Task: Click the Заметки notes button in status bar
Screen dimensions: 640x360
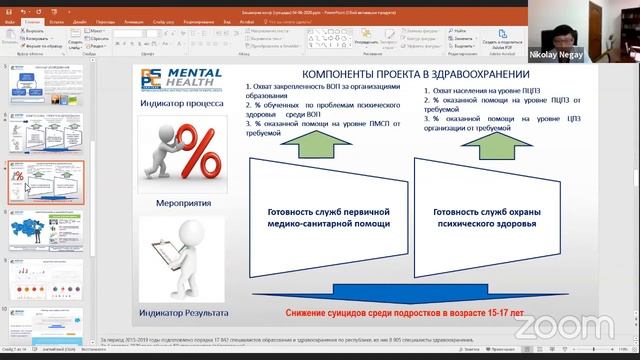Action: click(x=469, y=349)
